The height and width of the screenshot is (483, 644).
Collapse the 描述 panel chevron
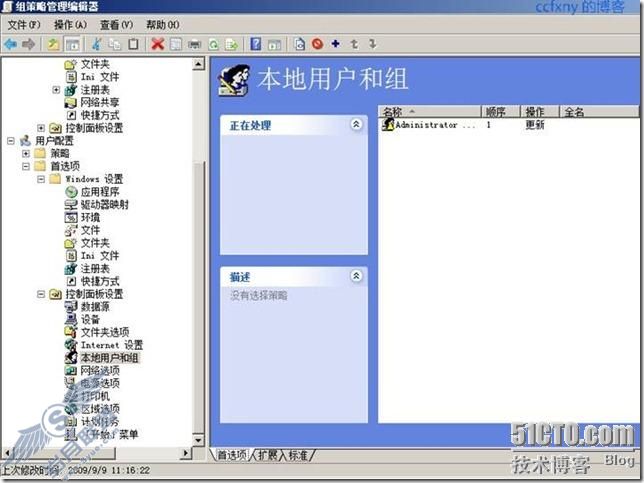[356, 276]
